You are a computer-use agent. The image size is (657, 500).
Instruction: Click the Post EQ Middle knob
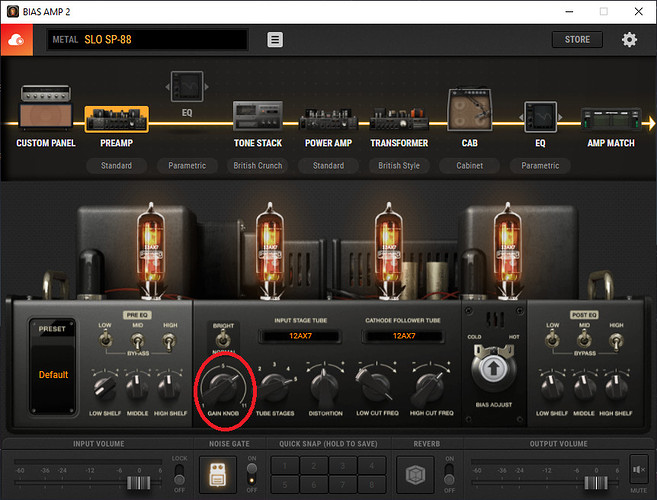(x=584, y=387)
